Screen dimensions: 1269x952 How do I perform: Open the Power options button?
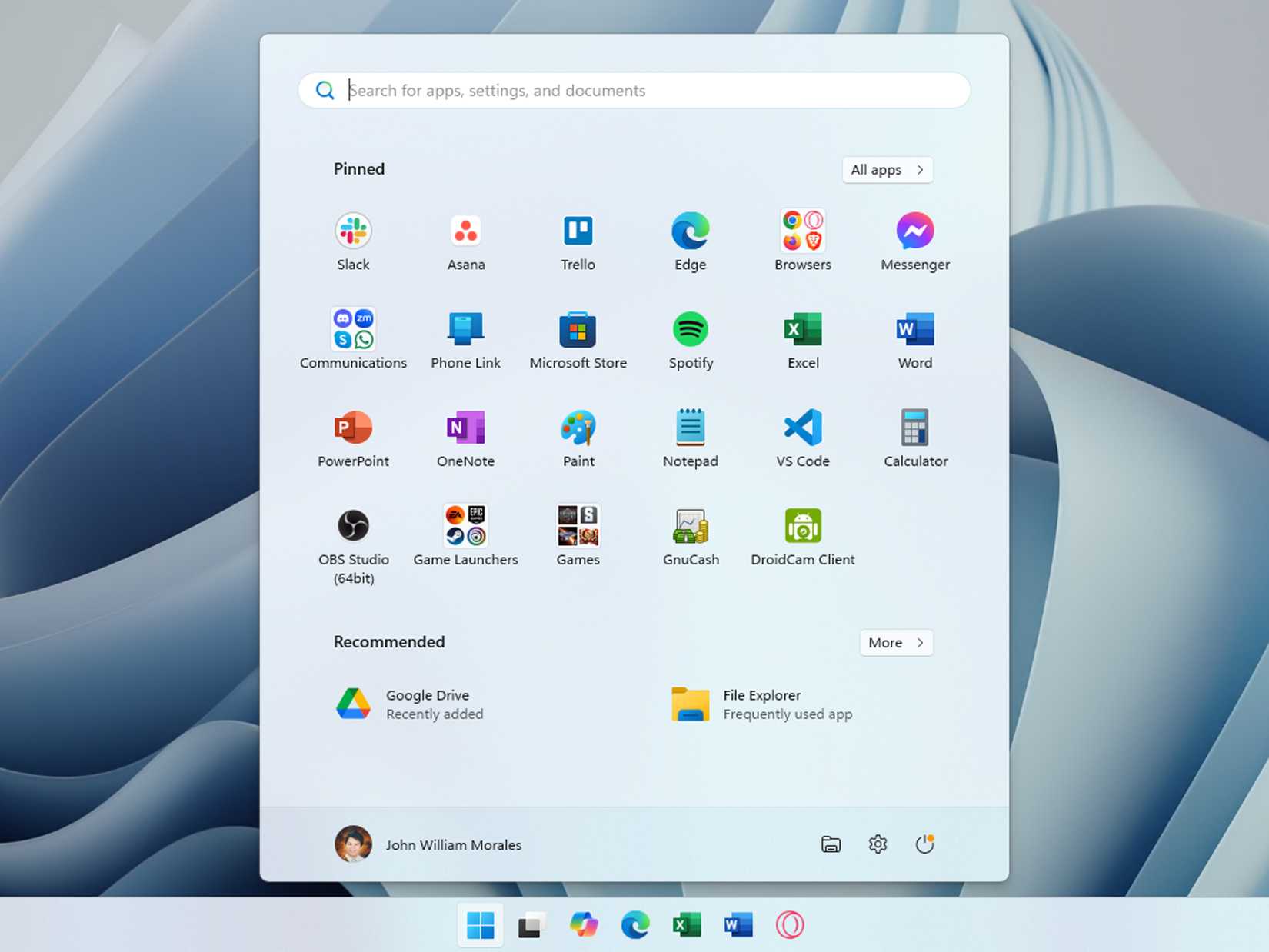click(x=924, y=844)
